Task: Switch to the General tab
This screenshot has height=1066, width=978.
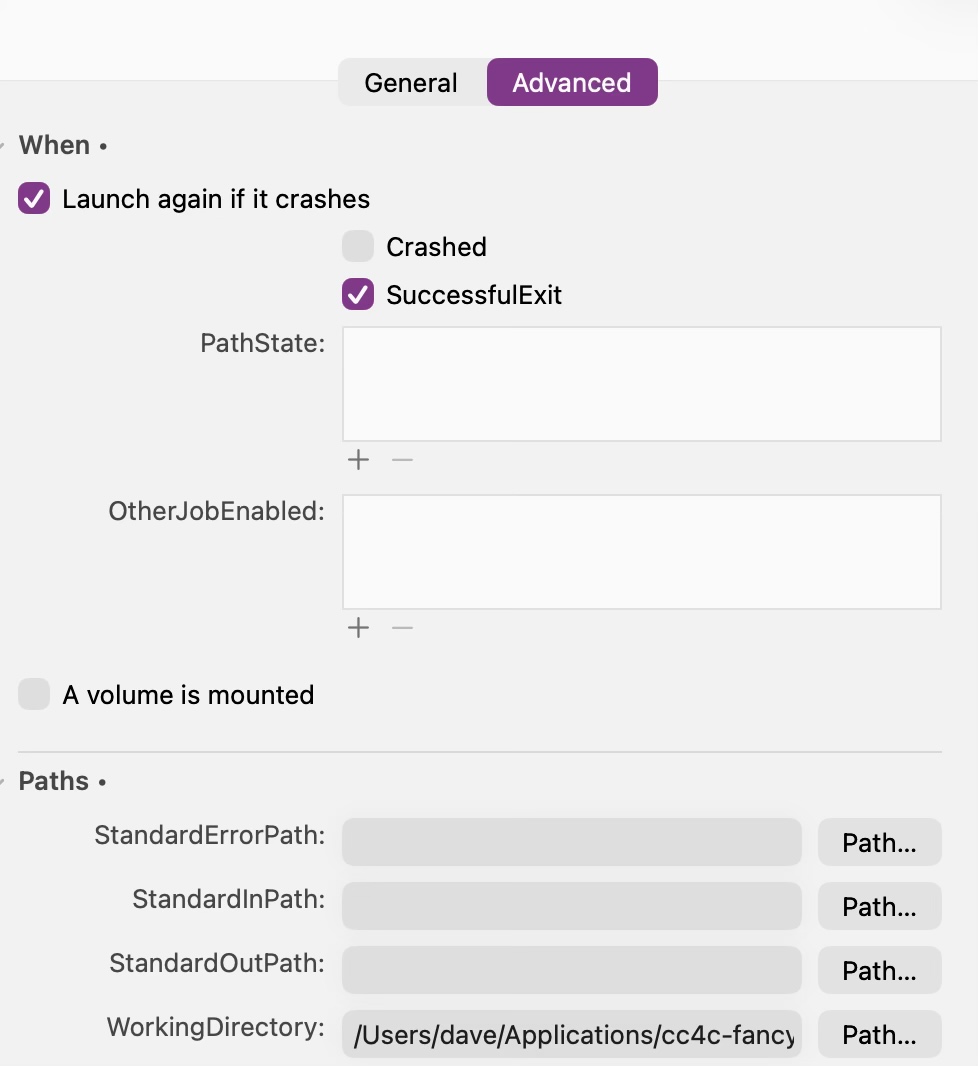Action: click(x=411, y=83)
